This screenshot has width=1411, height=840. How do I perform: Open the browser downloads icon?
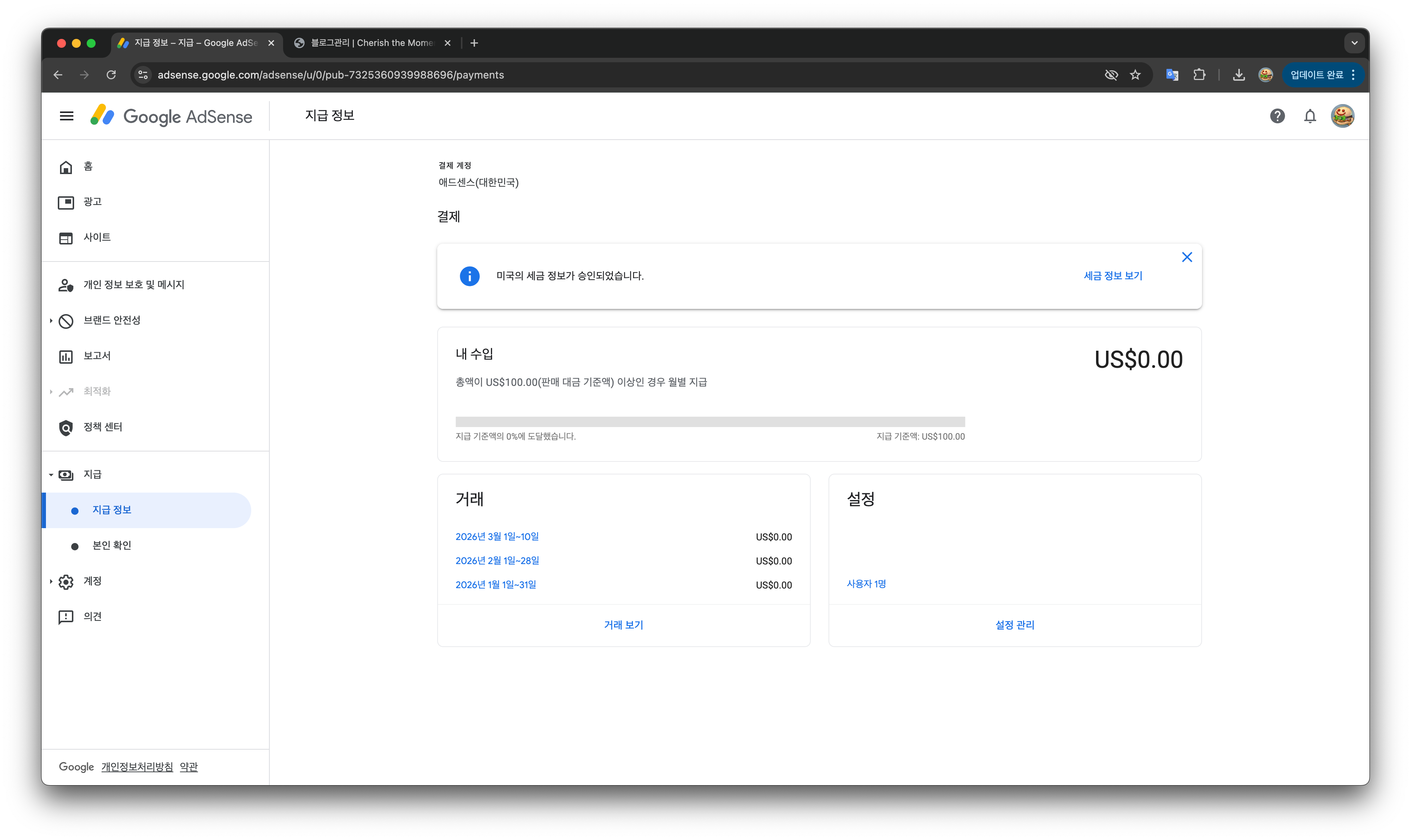click(1238, 75)
